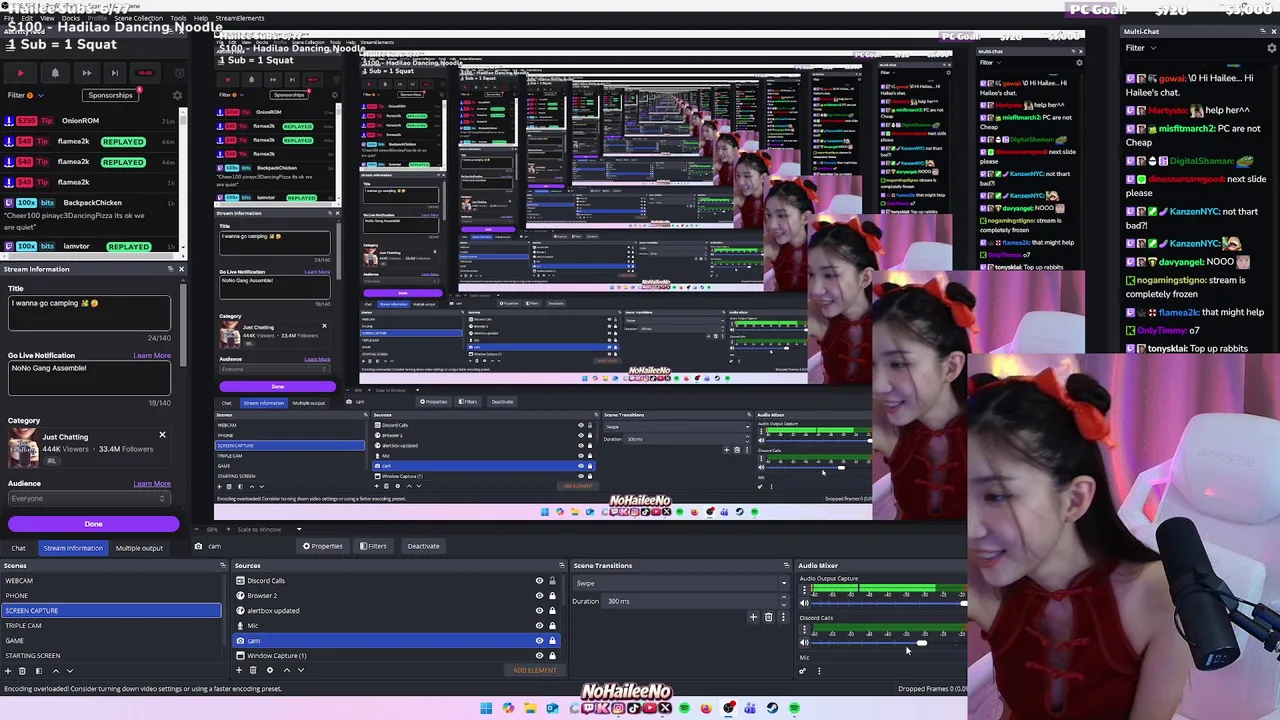Toggle visibility of Mic source
This screenshot has width=1280, height=720.
pos(539,625)
